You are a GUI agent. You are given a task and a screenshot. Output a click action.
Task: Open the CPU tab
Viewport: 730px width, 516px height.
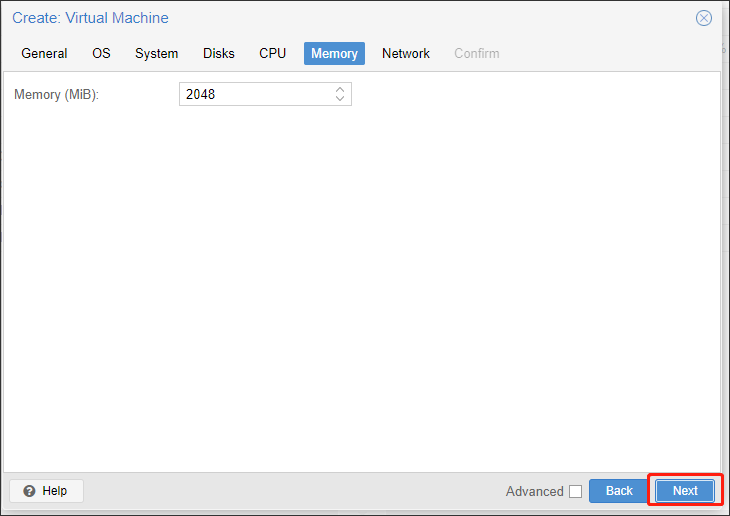(x=272, y=54)
